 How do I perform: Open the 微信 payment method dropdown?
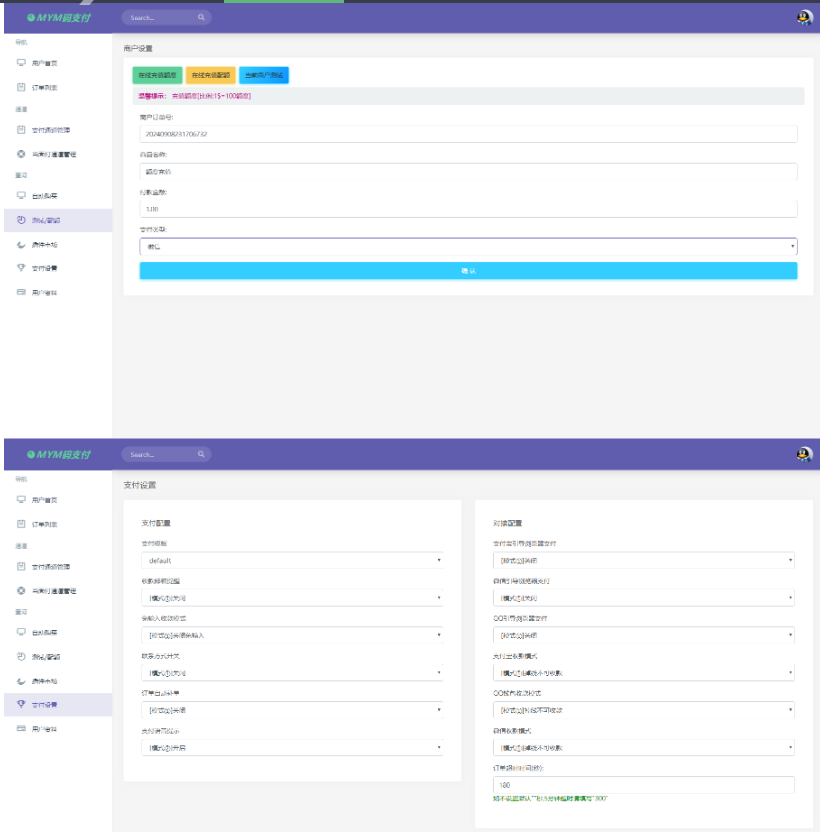[x=468, y=246]
